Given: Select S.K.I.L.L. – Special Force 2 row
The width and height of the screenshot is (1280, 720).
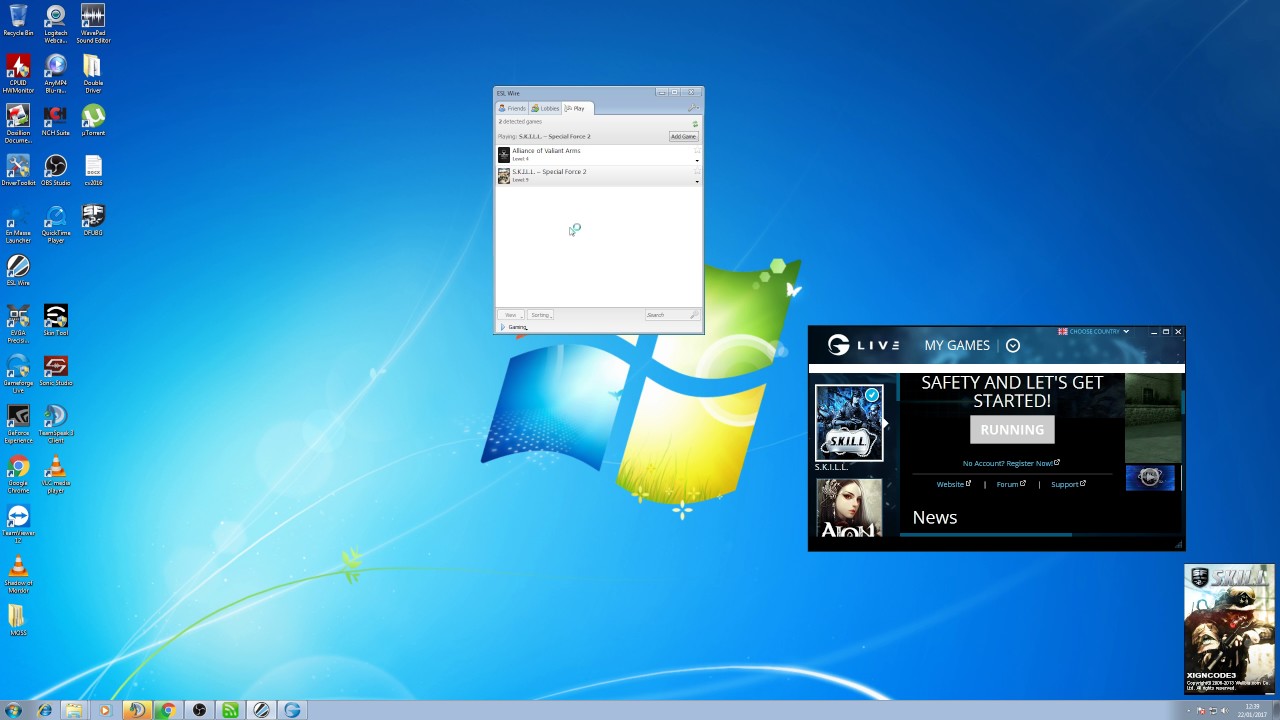Looking at the screenshot, I should (598, 176).
